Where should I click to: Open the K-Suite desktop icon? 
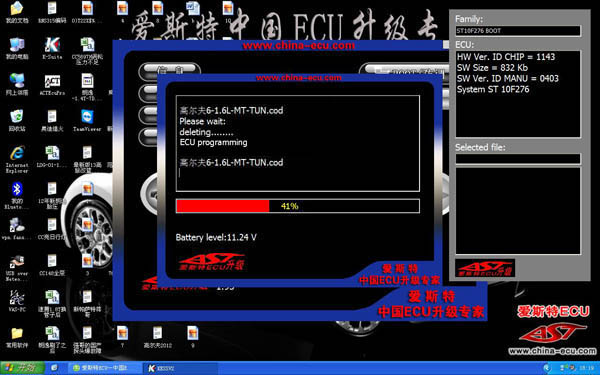point(52,49)
